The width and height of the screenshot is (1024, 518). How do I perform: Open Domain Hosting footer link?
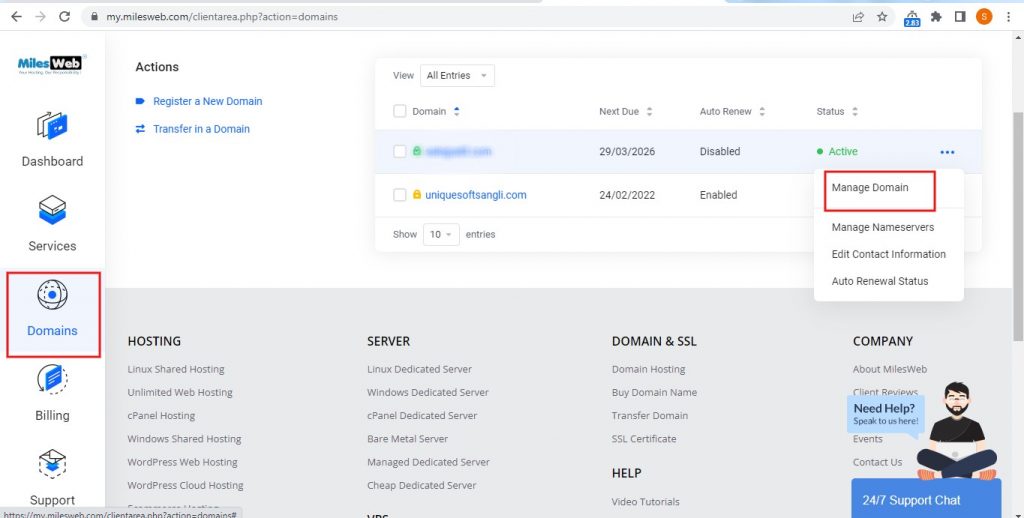(648, 369)
